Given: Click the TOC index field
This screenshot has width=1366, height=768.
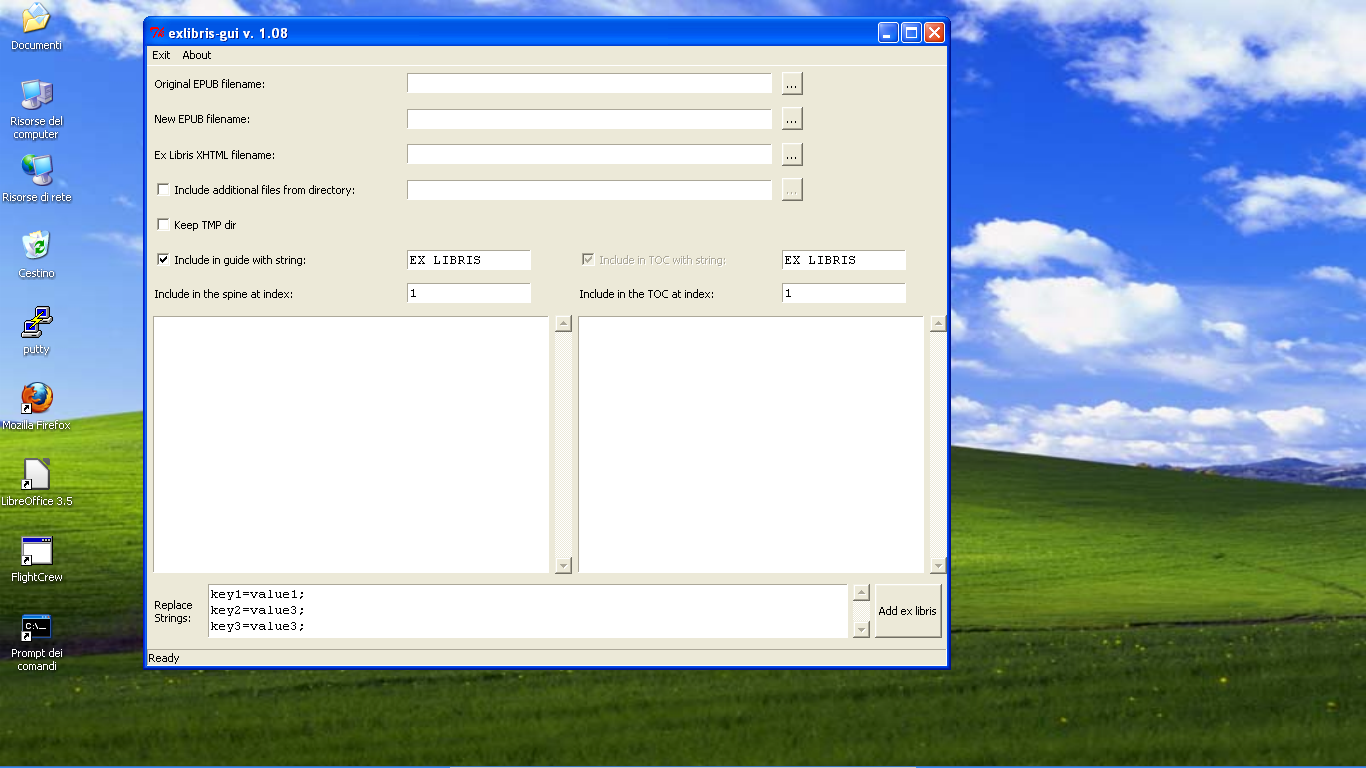Looking at the screenshot, I should (844, 294).
